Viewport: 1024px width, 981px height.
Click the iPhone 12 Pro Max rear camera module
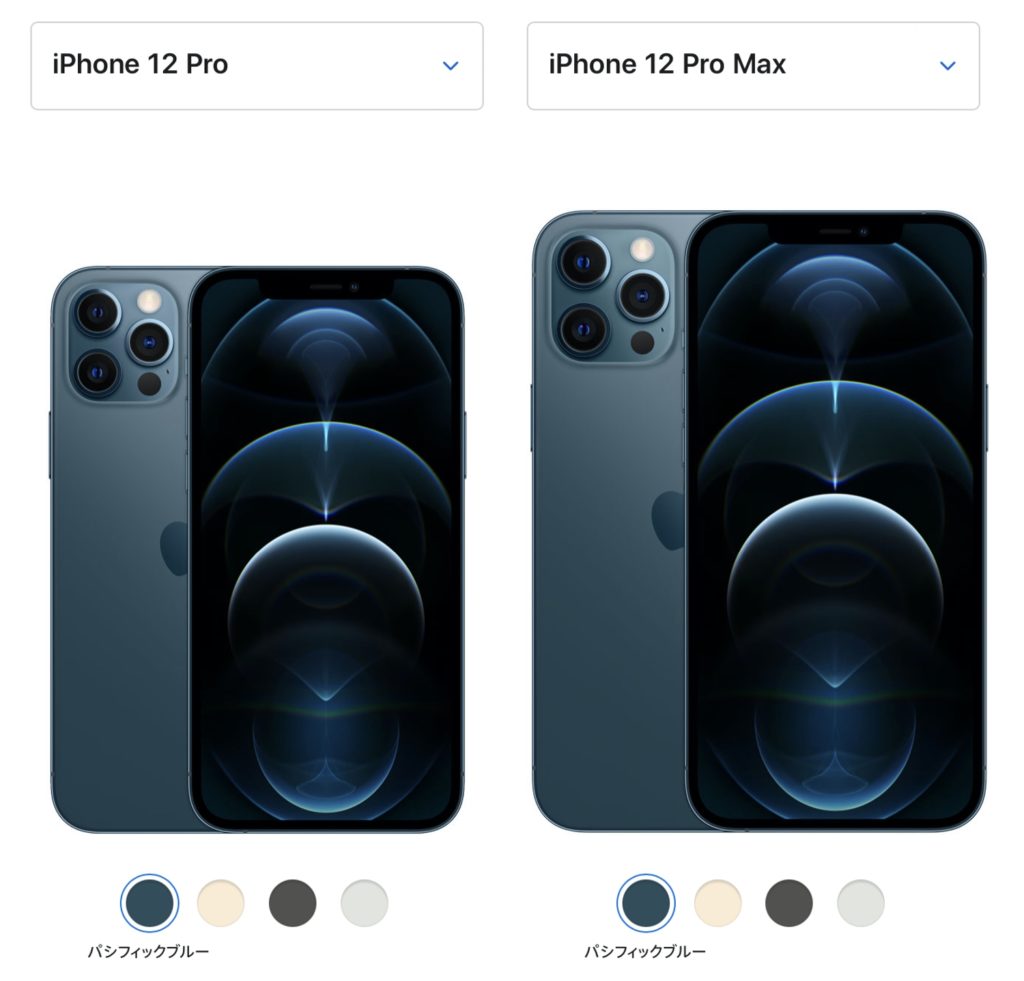pyautogui.click(x=613, y=295)
